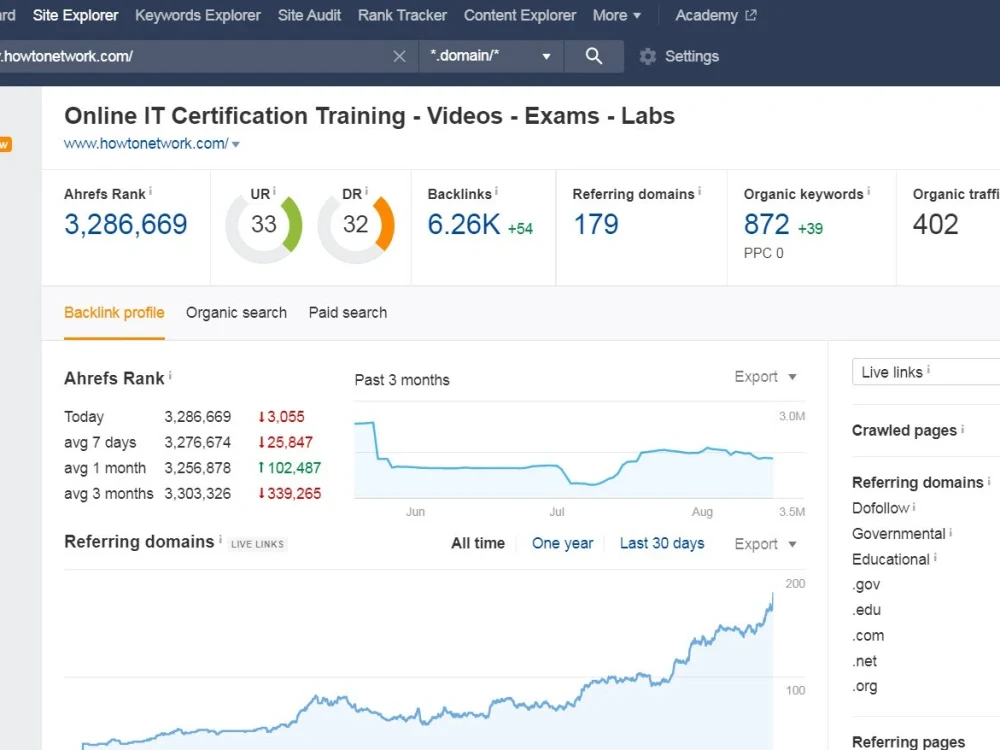Click the Governmental row label

click(x=899, y=534)
